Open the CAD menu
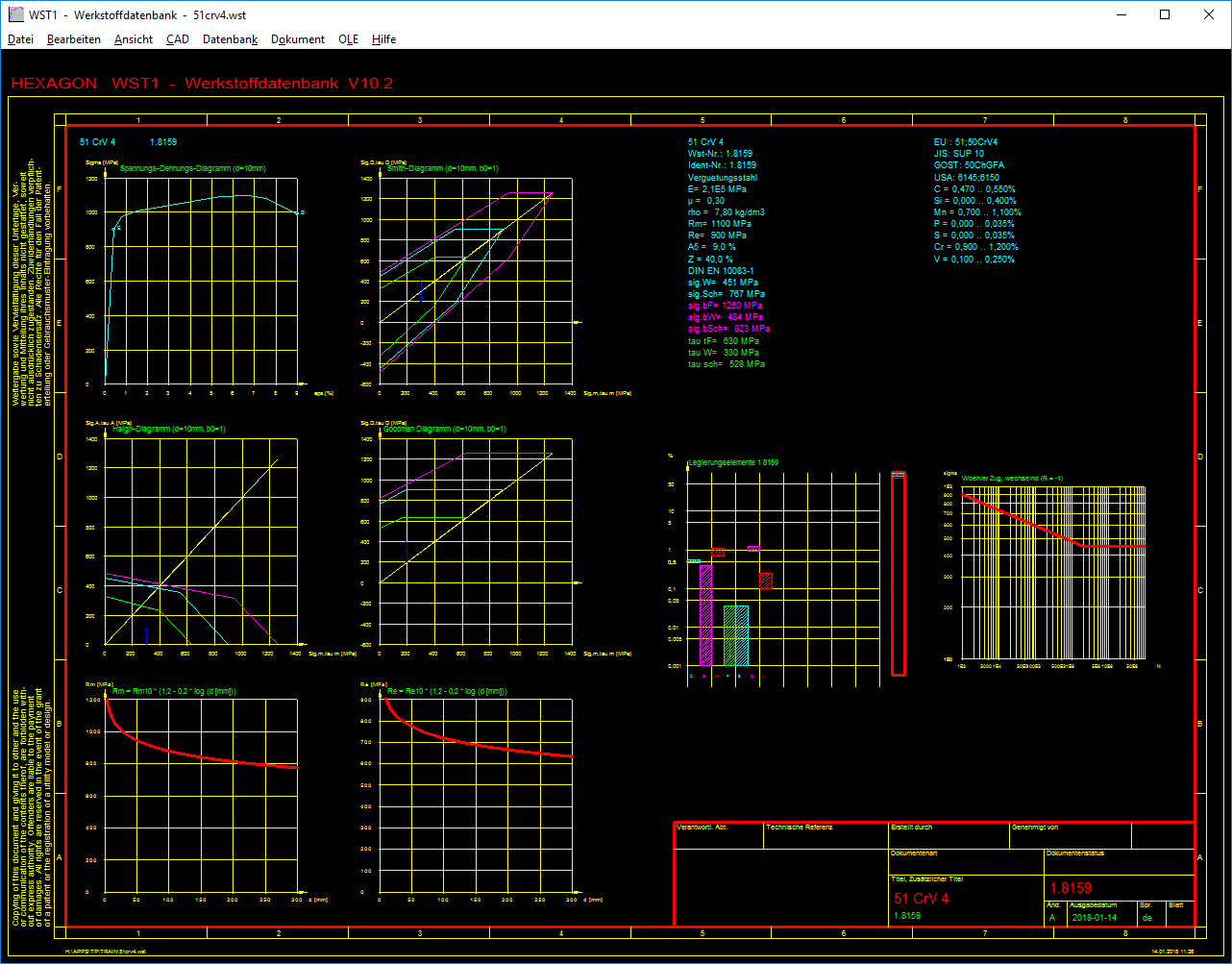The height and width of the screenshot is (964, 1232). [178, 39]
